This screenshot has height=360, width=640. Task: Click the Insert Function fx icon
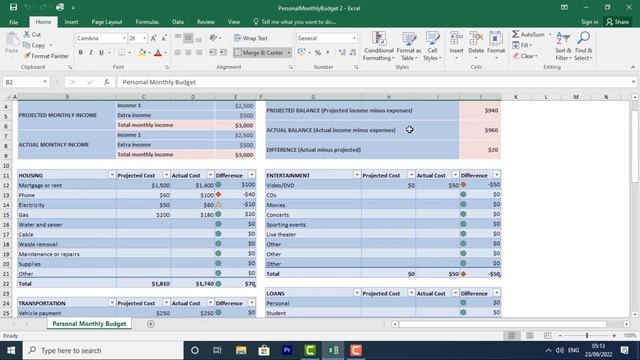pos(107,82)
